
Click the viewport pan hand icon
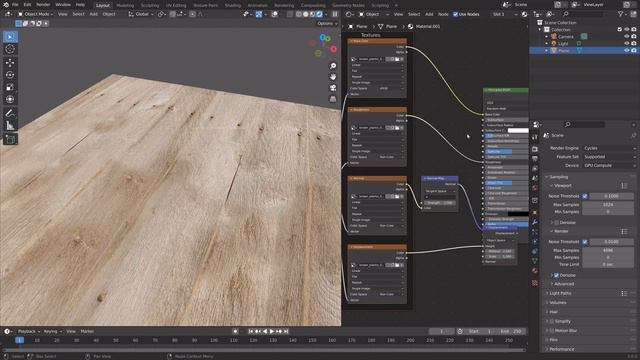point(333,77)
